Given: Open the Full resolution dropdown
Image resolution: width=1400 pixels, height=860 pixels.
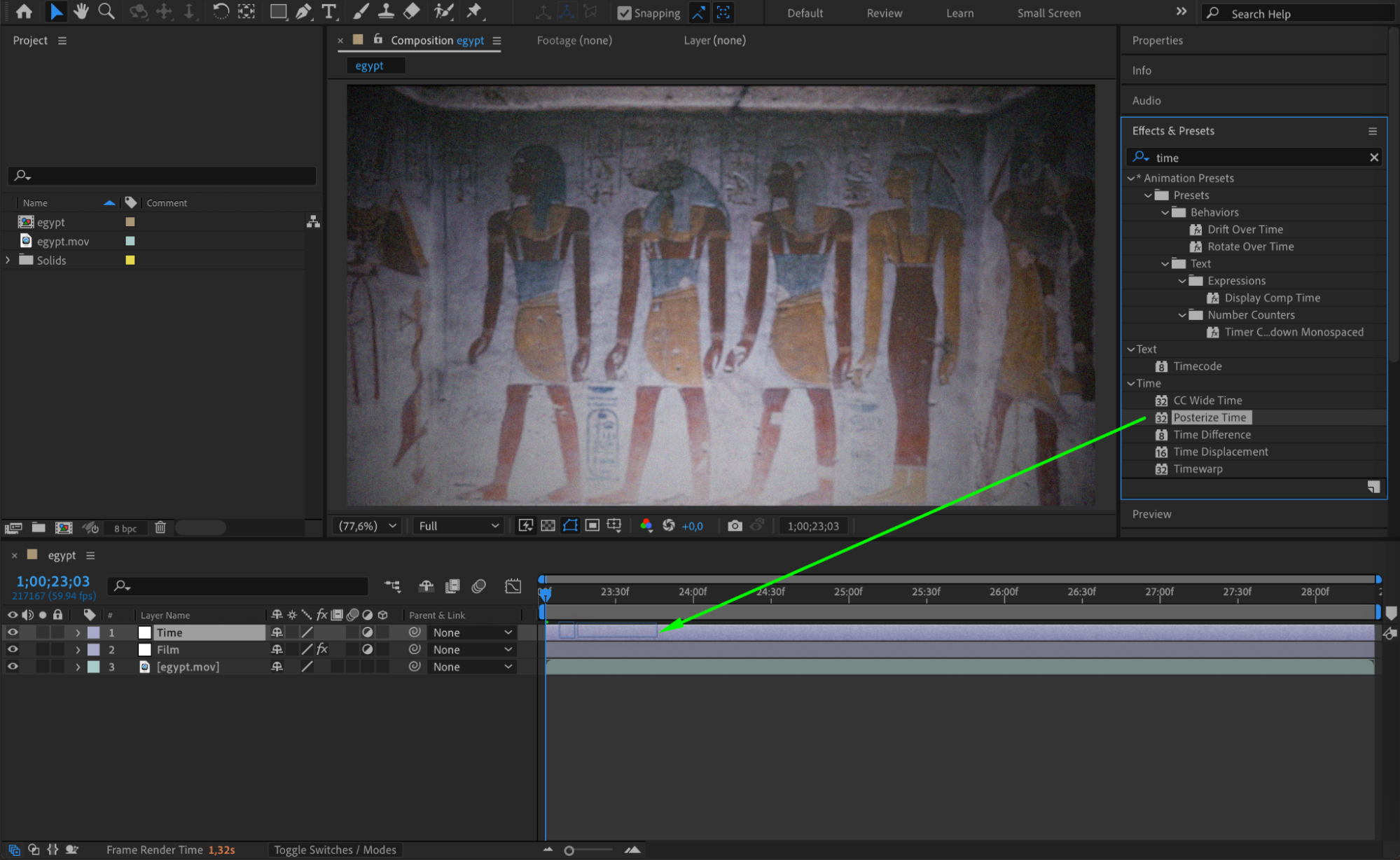Looking at the screenshot, I should (459, 525).
